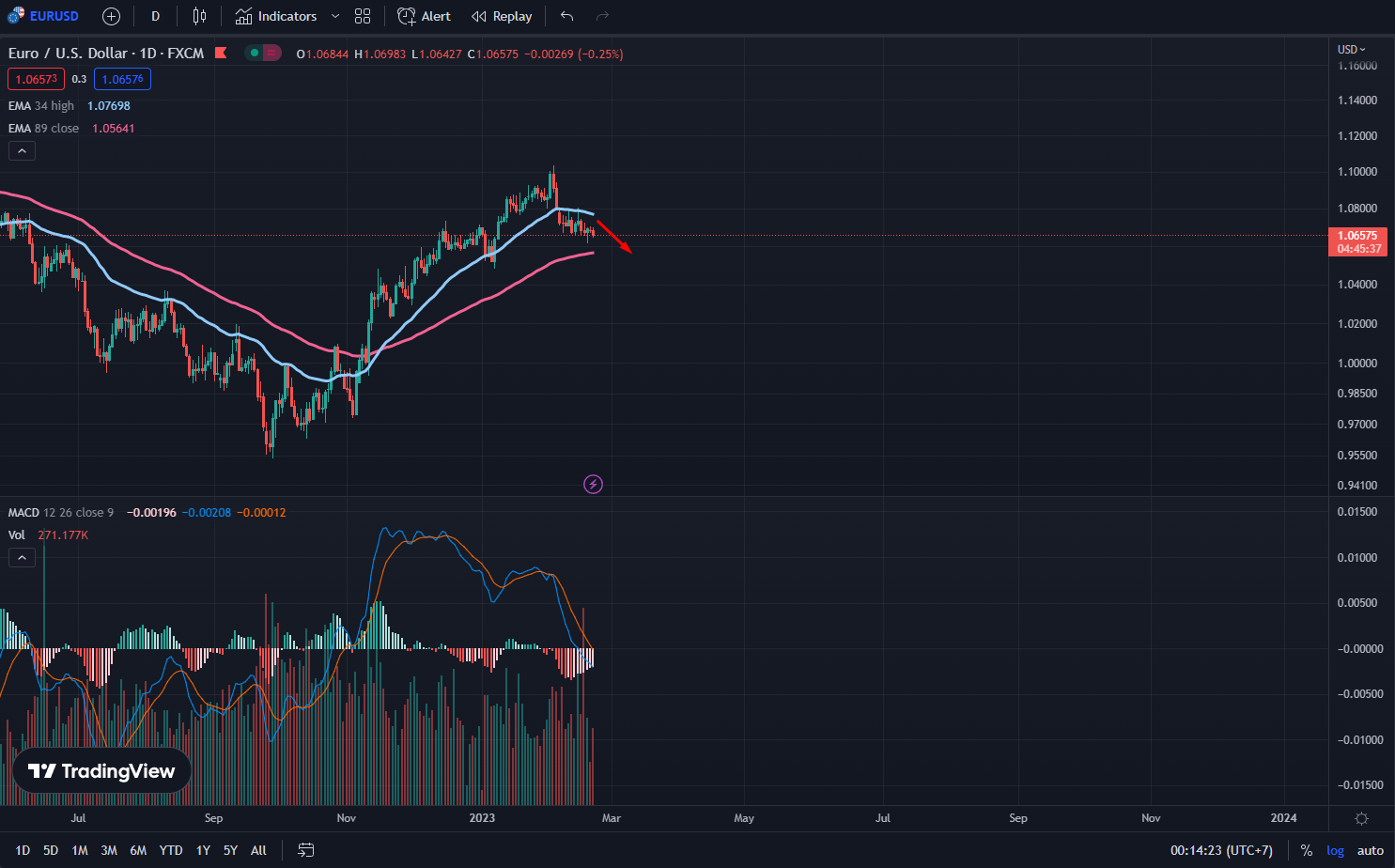The image size is (1395, 868).
Task: Open the candlestick chart style selector
Action: (199, 16)
